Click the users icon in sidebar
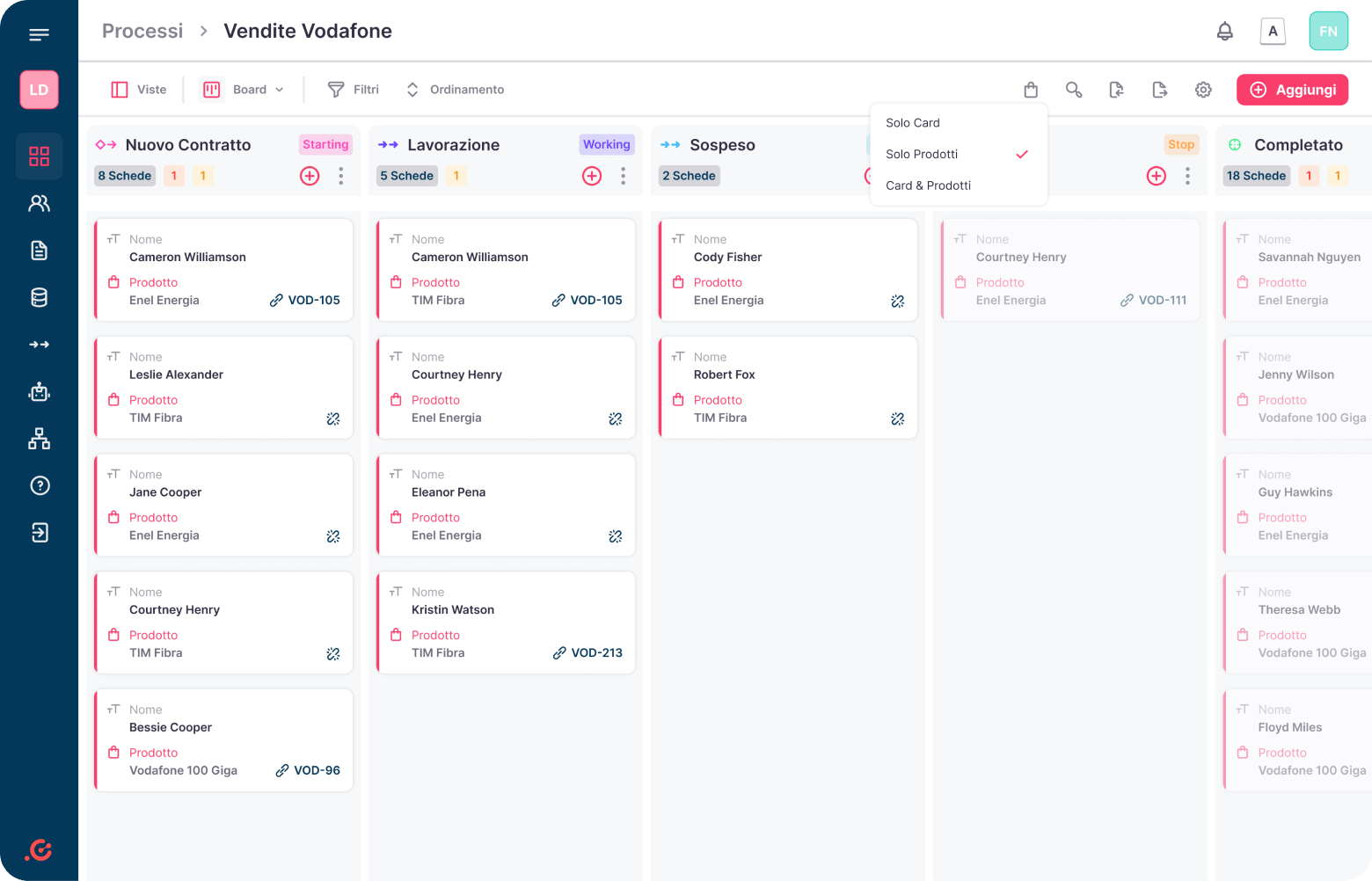Screen dimensions: 1372x881 [x=40, y=203]
